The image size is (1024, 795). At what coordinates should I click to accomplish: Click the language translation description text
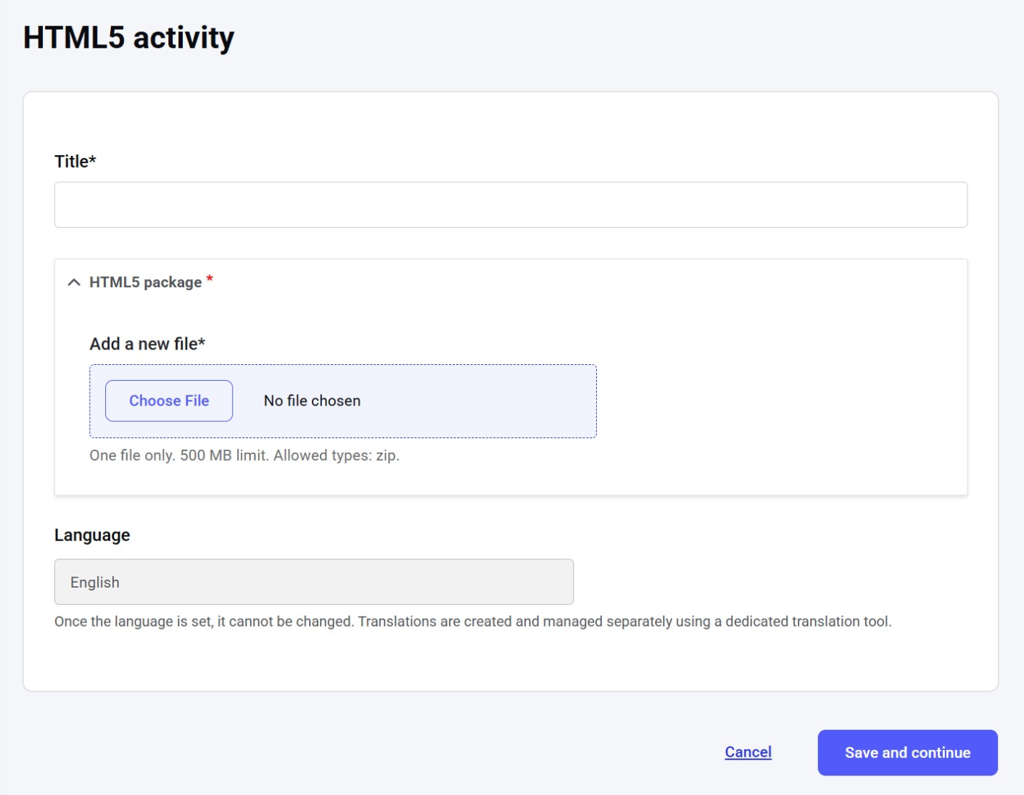tap(472, 621)
